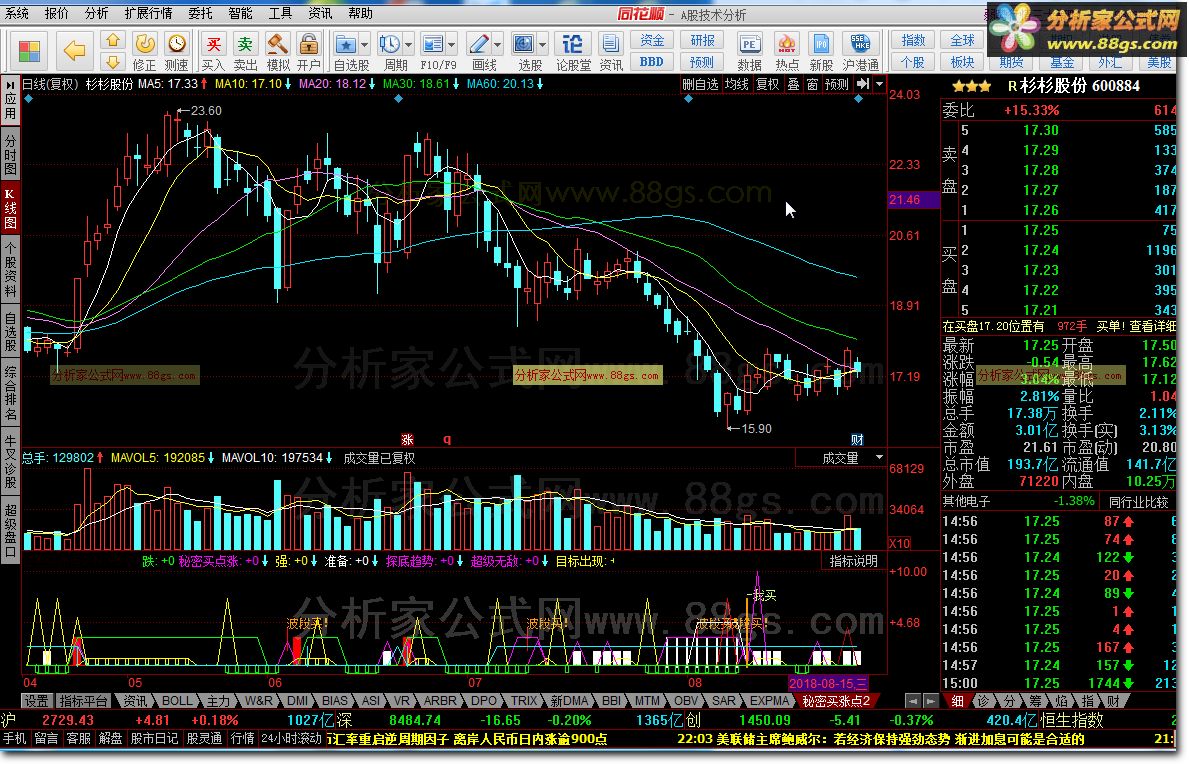1189x764 pixels.
Task: Click the BBD button
Action: (652, 62)
